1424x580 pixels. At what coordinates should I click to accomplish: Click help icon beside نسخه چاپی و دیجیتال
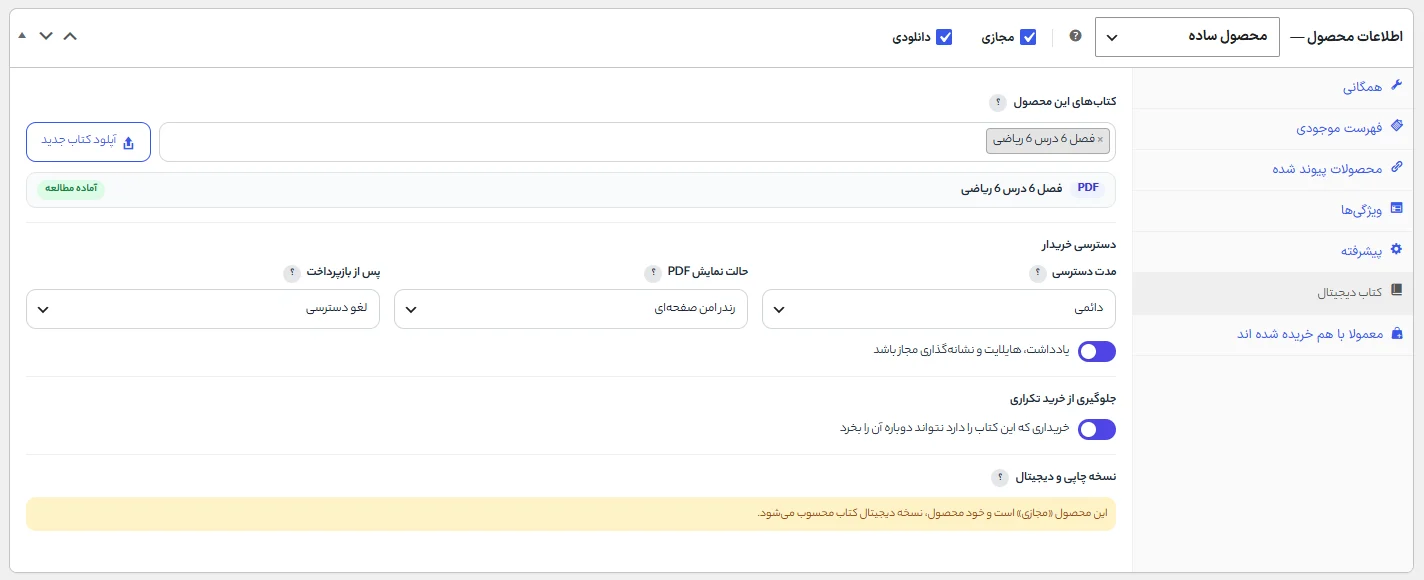[998, 477]
